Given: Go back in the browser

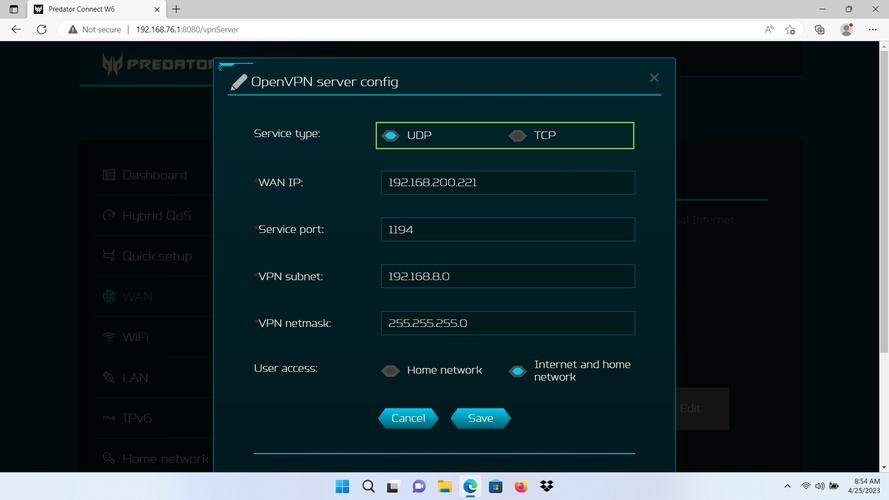Looking at the screenshot, I should [x=16, y=29].
